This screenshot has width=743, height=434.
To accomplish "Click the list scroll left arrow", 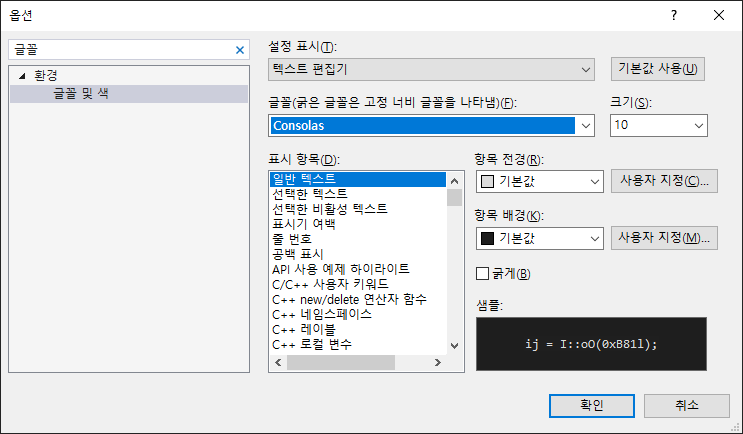I will click(x=278, y=362).
